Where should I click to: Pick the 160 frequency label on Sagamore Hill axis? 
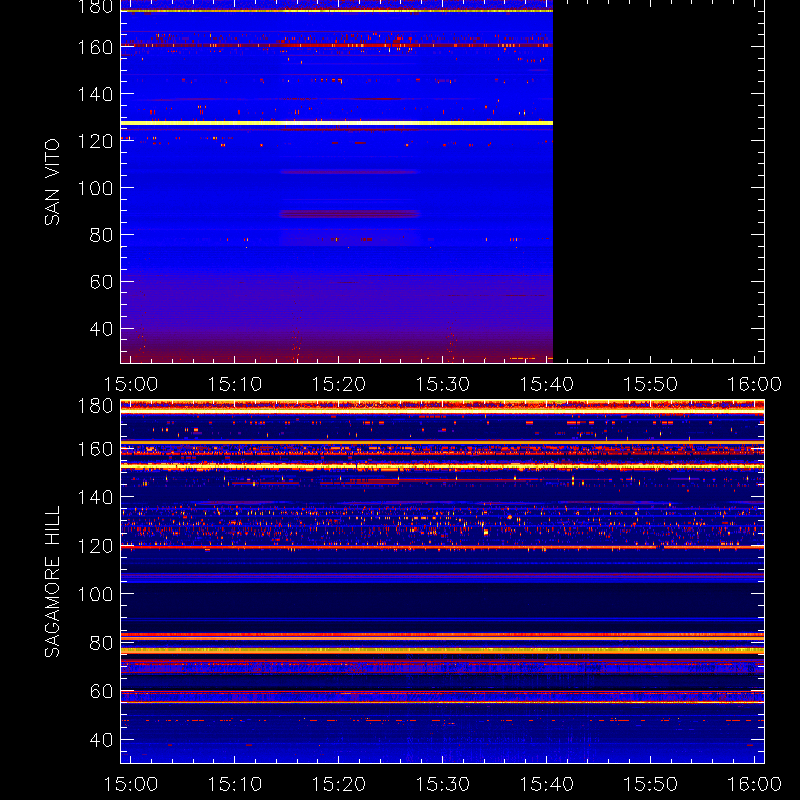95,449
